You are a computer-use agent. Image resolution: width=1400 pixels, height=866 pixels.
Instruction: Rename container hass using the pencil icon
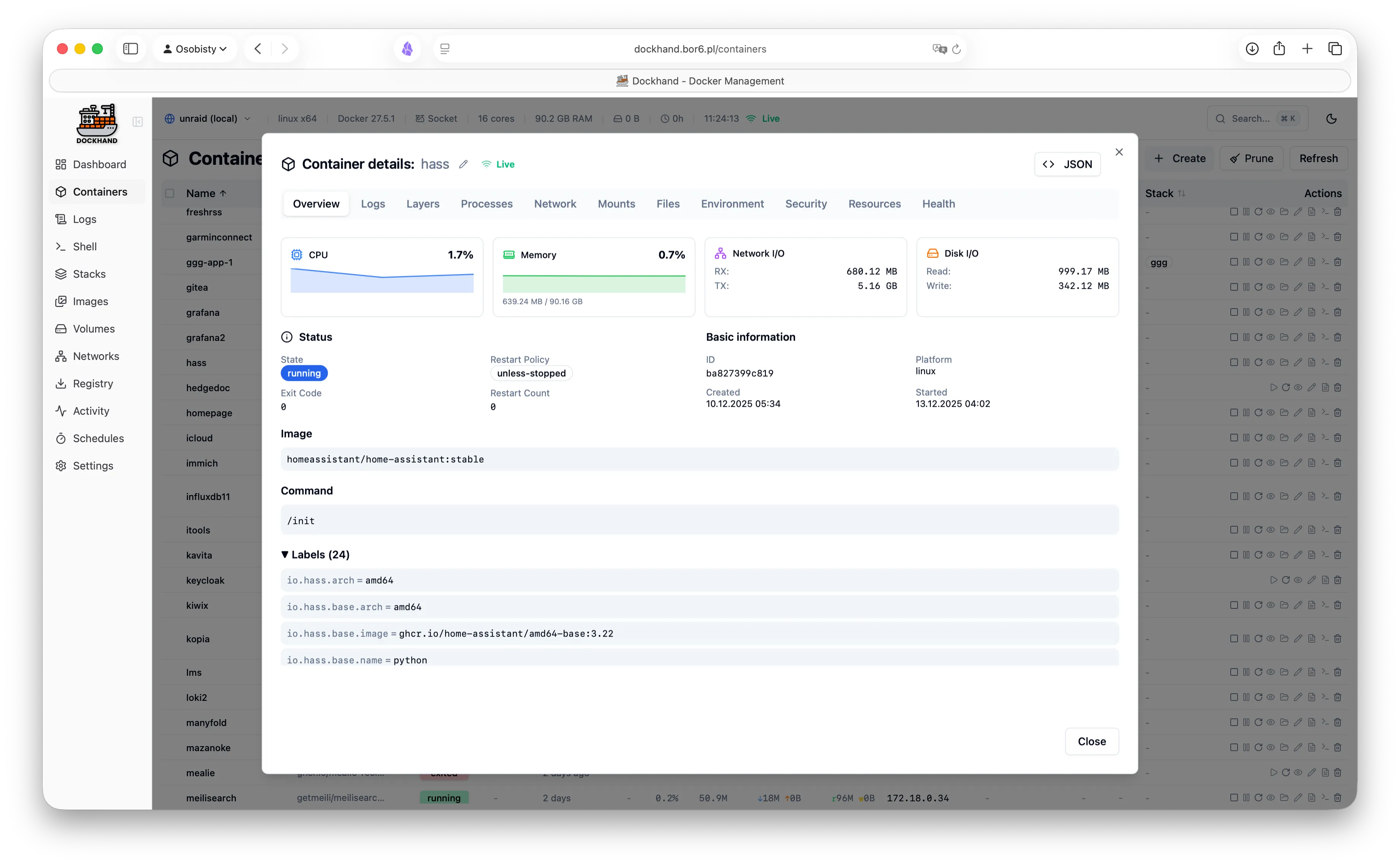[x=463, y=164]
